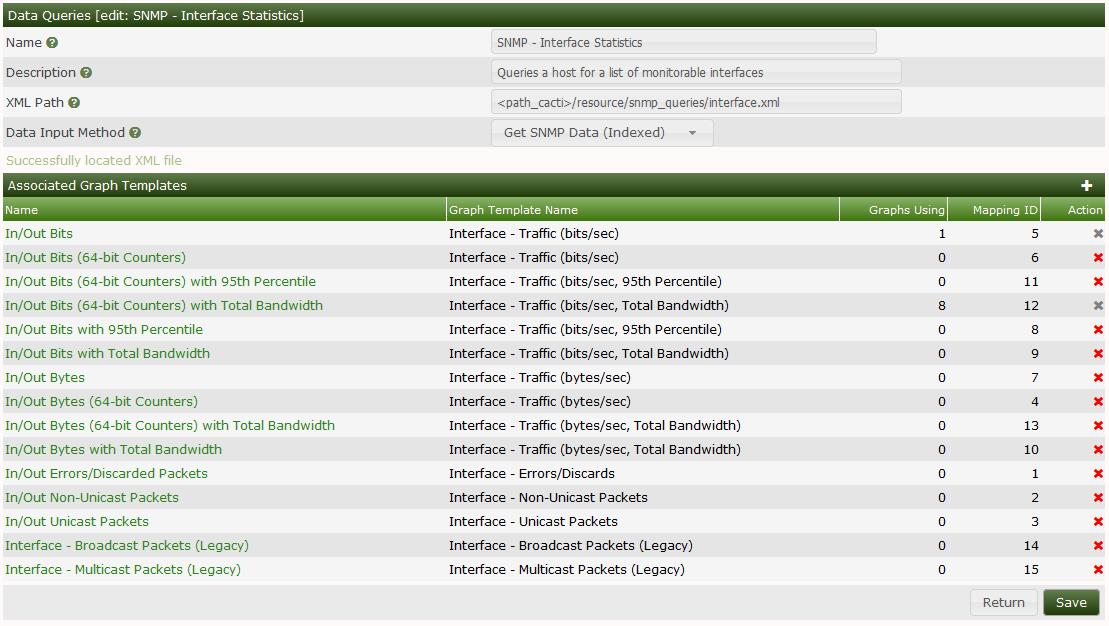The width and height of the screenshot is (1109, 626).
Task: Open the Data Input Method dropdown
Action: [x=600, y=132]
